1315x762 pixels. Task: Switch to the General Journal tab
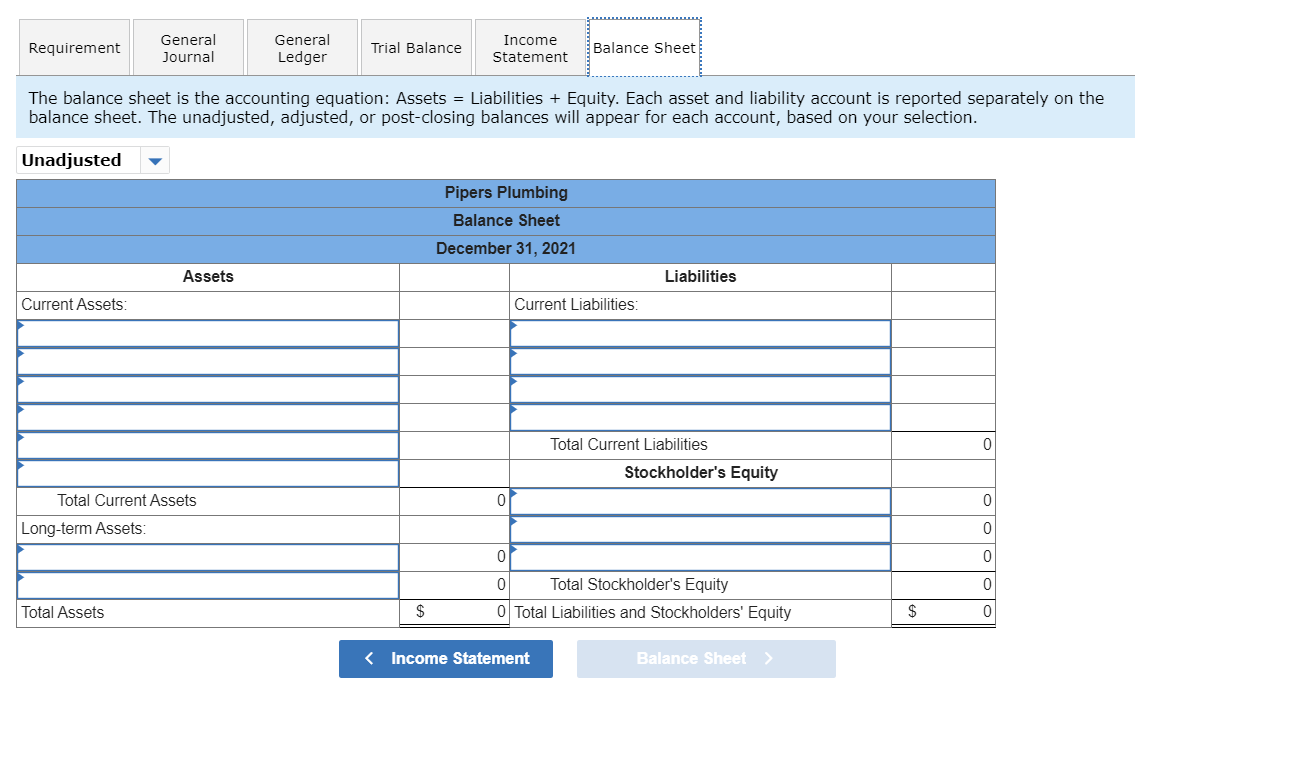coord(187,46)
